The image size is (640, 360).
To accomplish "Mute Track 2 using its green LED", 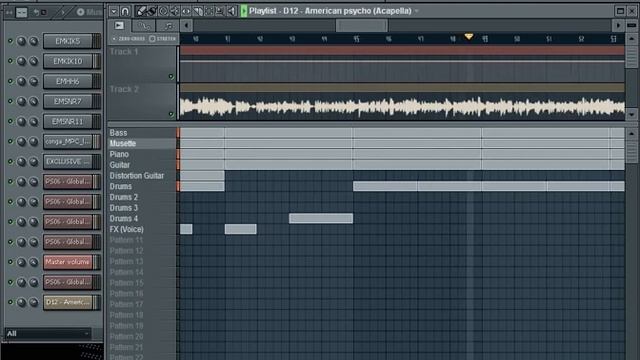I will pyautogui.click(x=171, y=114).
